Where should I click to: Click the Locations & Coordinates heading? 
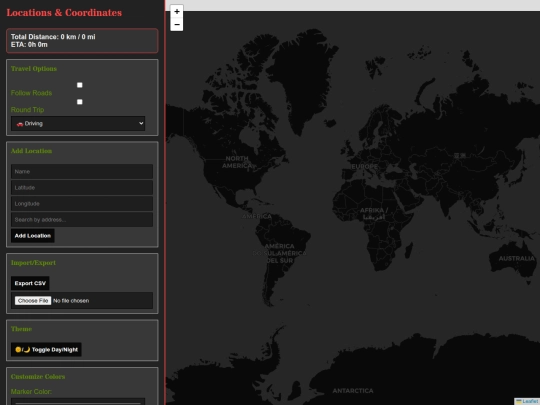coord(64,13)
